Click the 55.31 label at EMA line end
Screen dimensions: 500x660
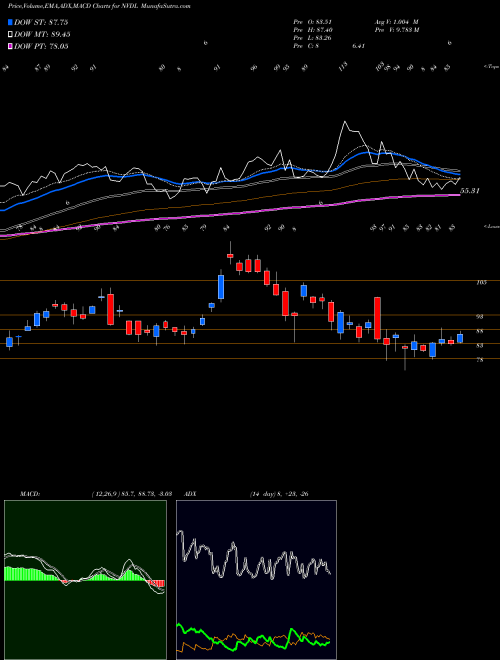tap(470, 191)
